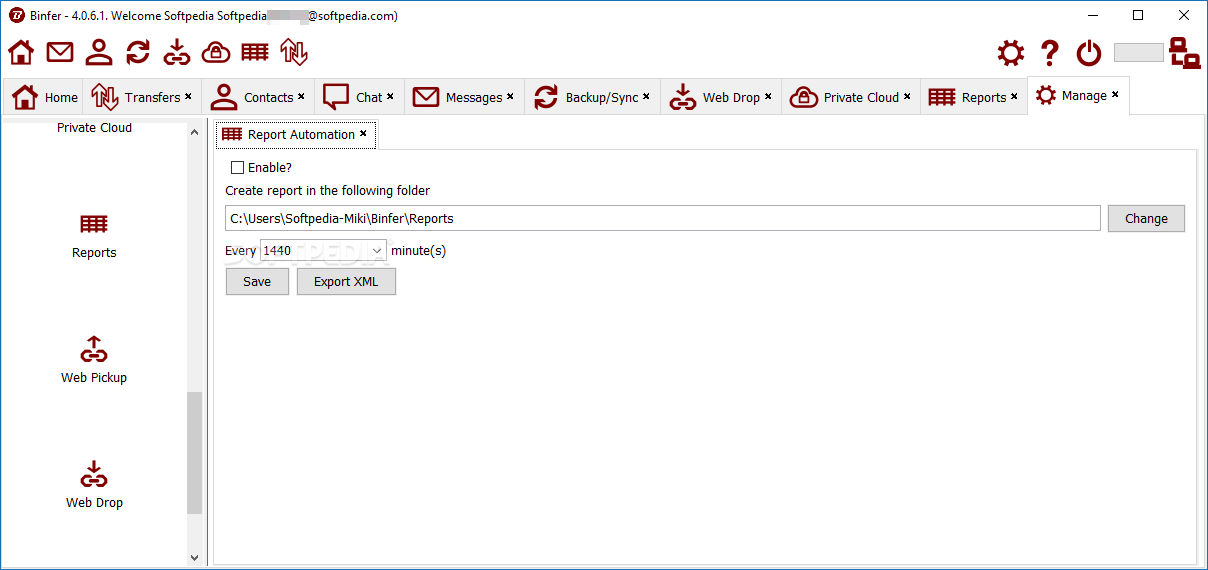Close the Report Automation sub-tab
This screenshot has width=1208, height=570.
(x=363, y=133)
